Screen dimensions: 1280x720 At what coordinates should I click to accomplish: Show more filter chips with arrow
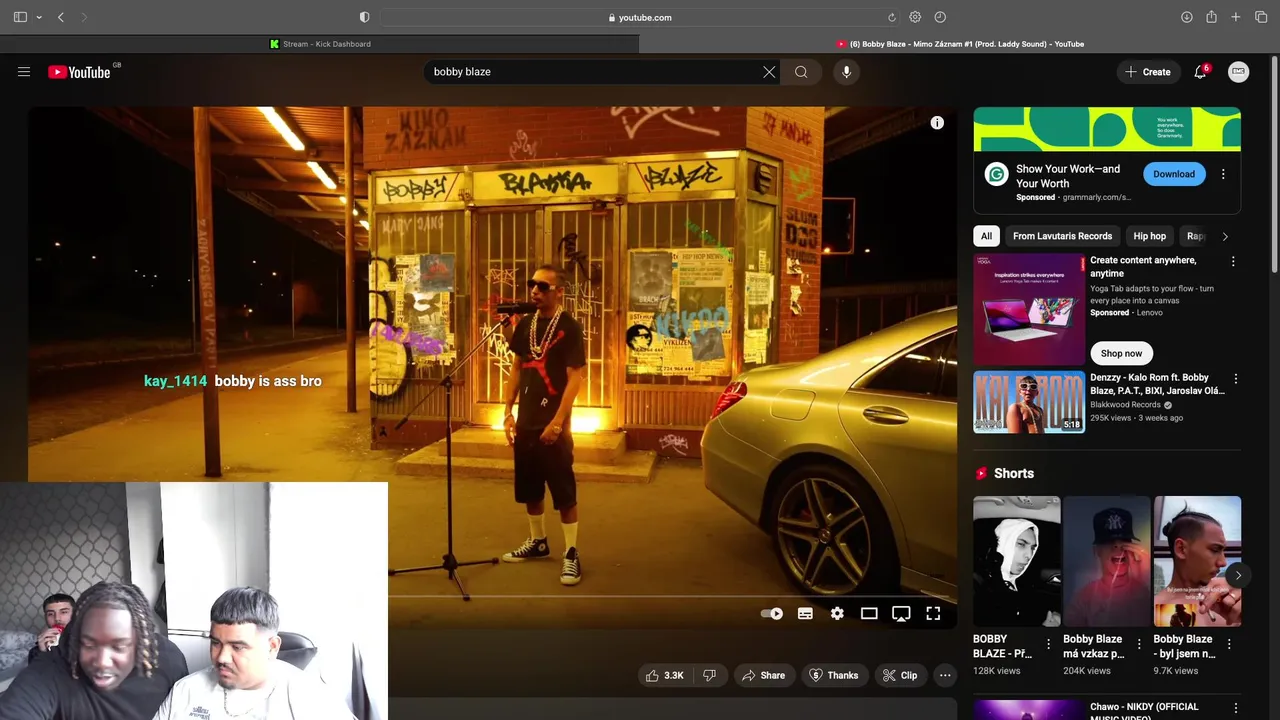point(1225,236)
